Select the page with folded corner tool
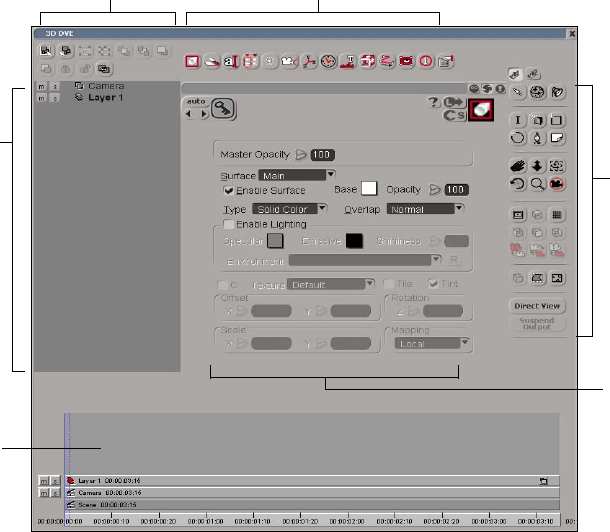The width and height of the screenshot is (610, 532). click(x=557, y=138)
